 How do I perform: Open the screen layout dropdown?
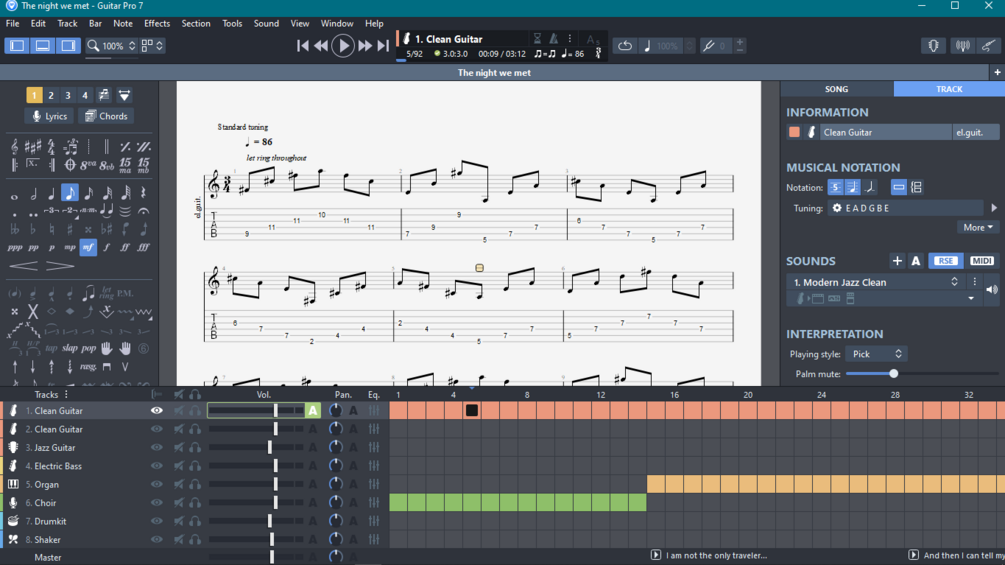pos(153,45)
